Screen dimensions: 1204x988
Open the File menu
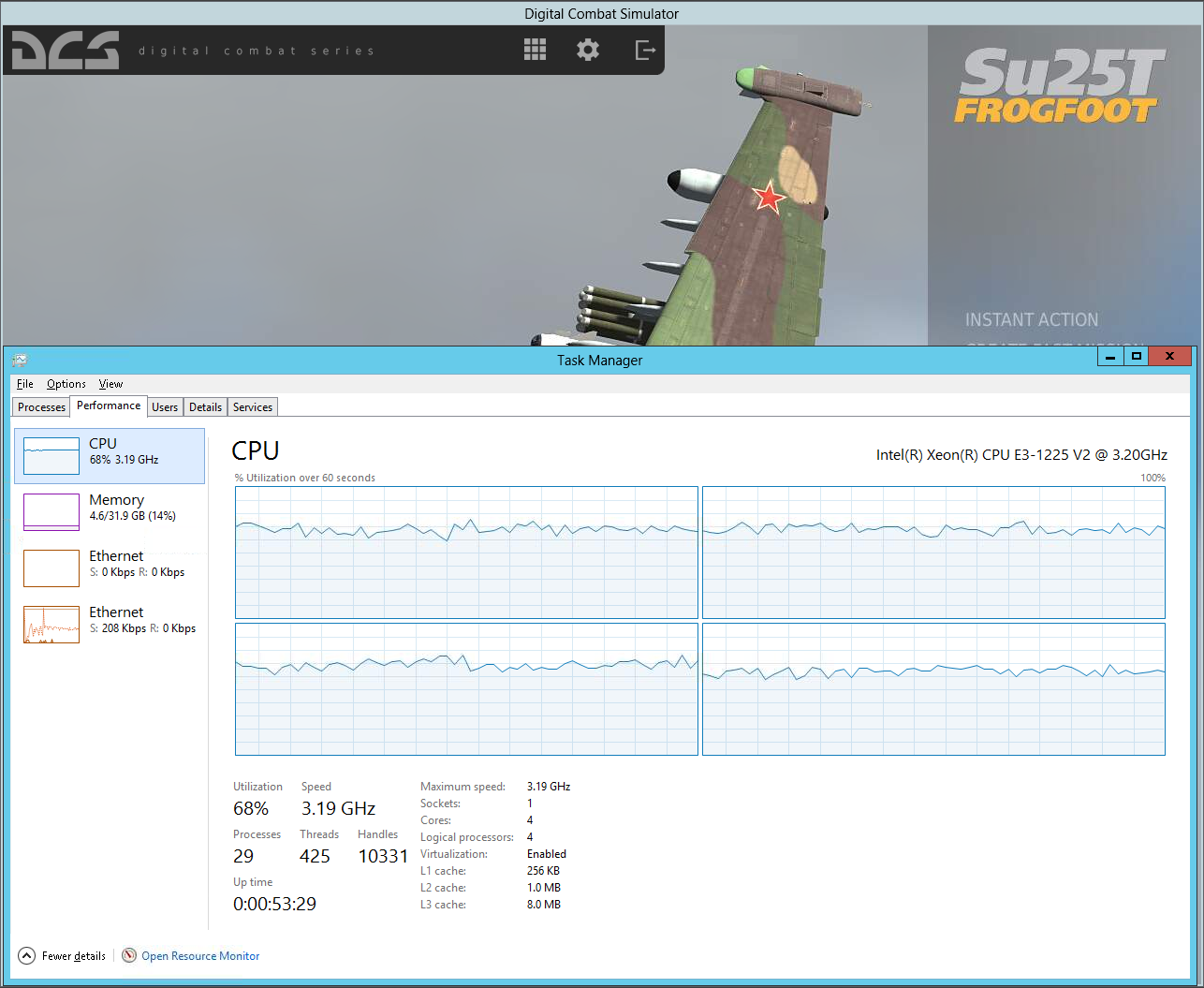25,384
